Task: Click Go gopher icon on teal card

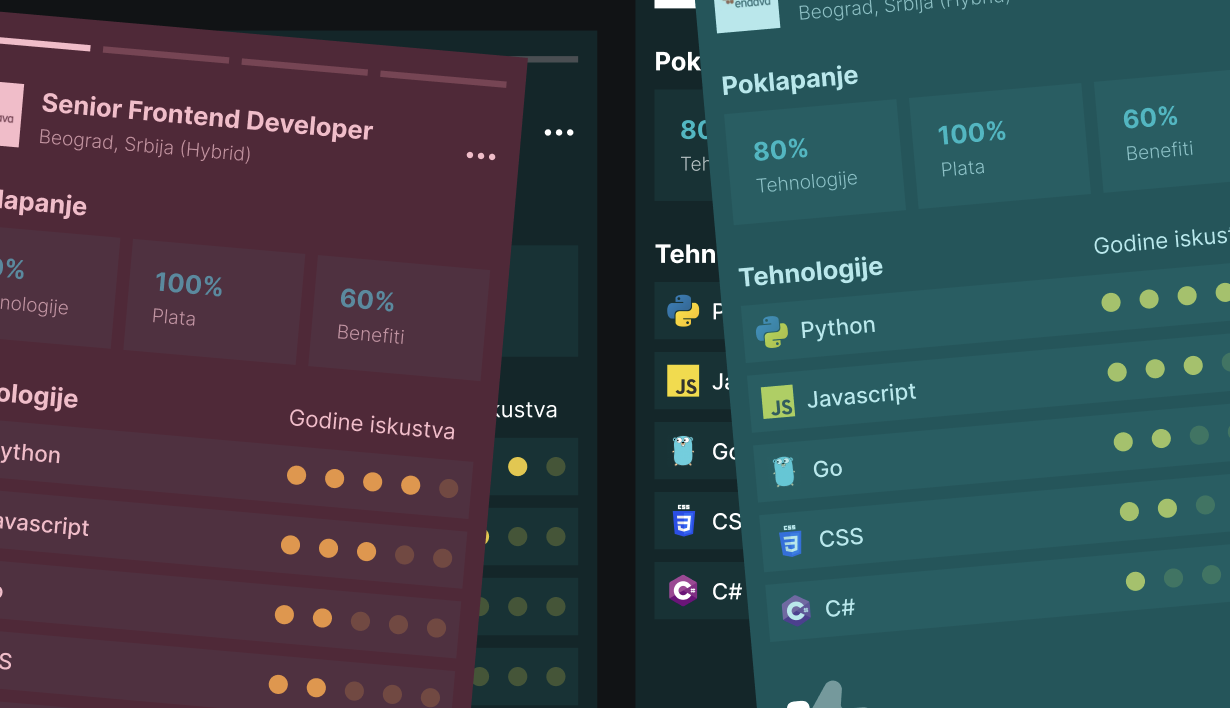Action: click(x=784, y=471)
